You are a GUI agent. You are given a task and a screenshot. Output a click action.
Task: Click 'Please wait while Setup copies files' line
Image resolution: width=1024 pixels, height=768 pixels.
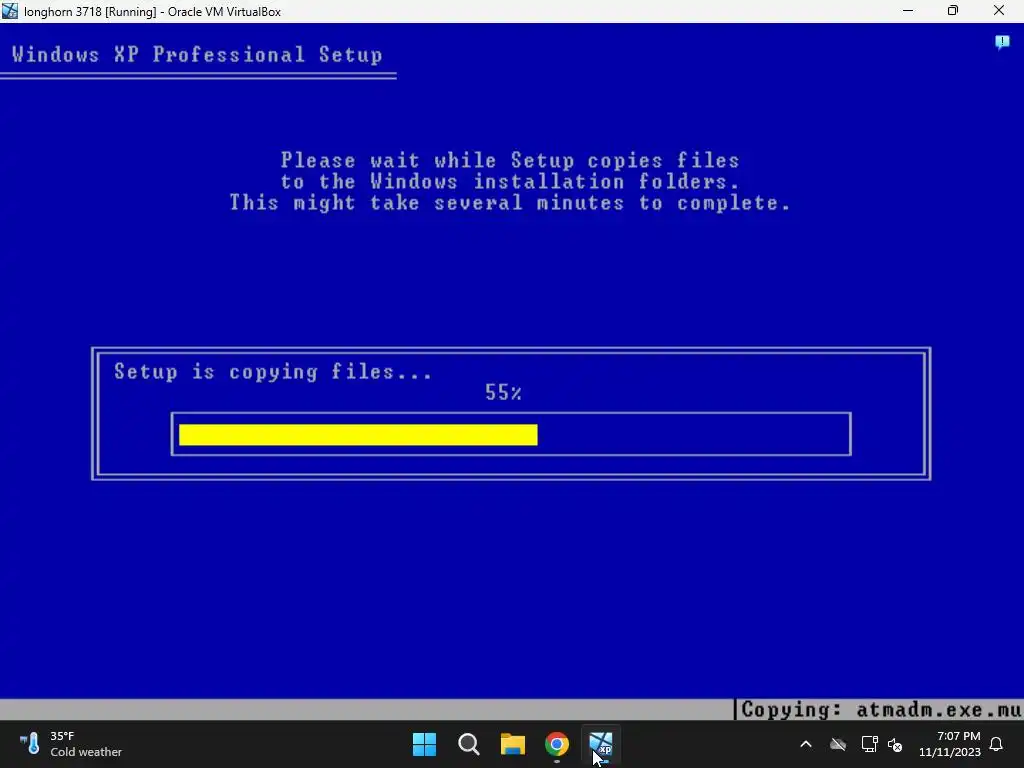coord(510,161)
